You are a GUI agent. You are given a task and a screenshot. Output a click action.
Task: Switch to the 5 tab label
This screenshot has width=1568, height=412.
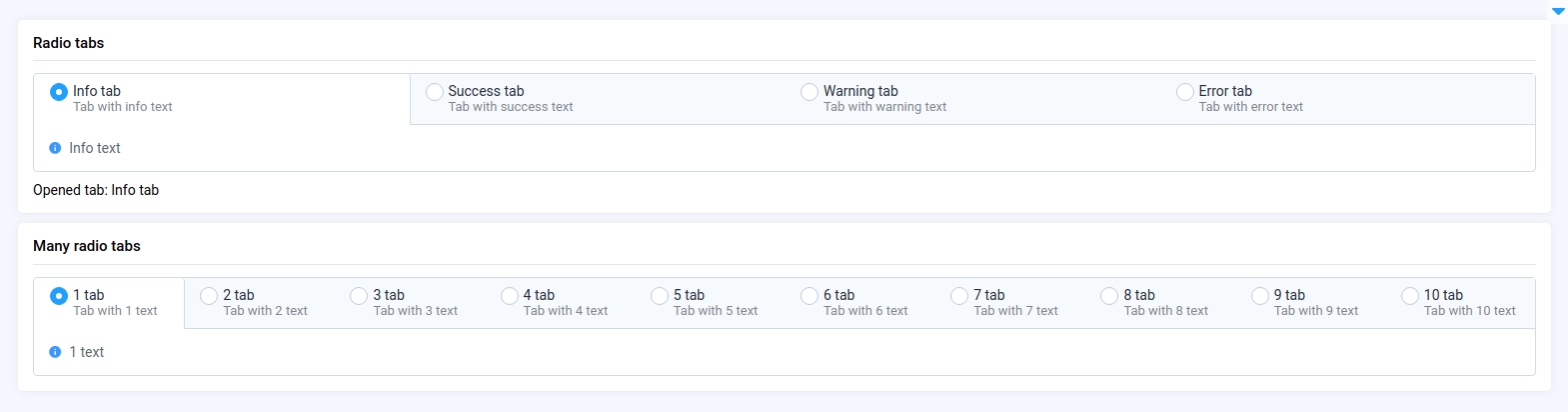coord(689,295)
